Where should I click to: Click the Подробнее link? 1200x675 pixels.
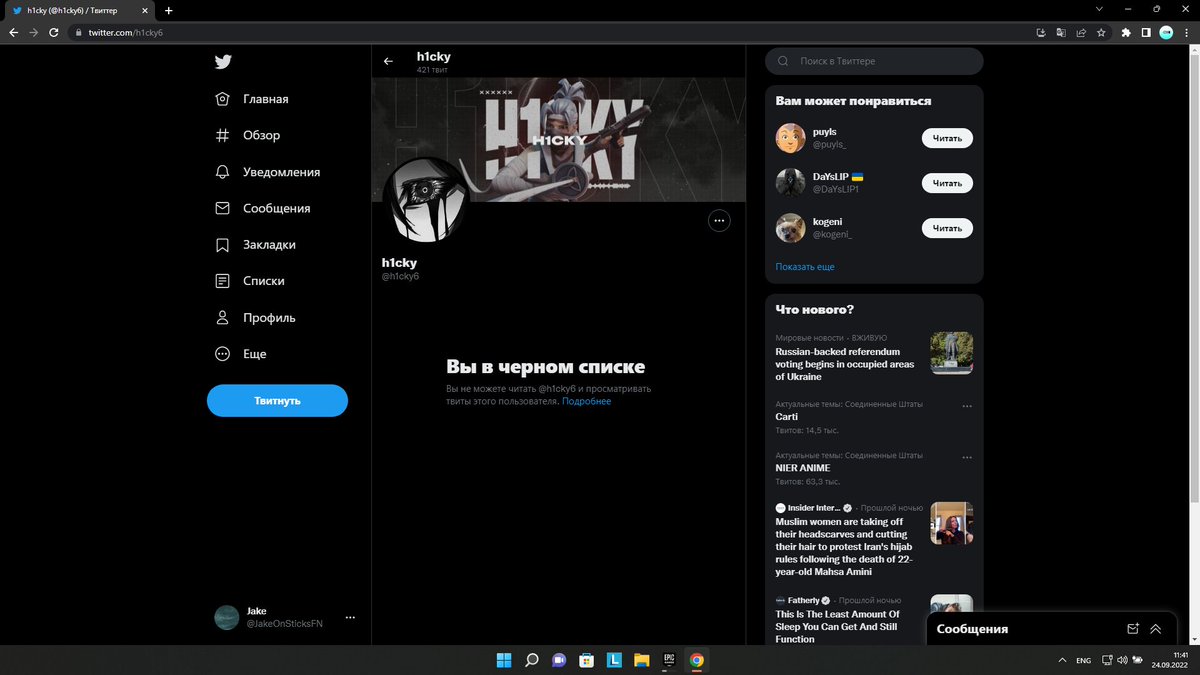point(586,401)
